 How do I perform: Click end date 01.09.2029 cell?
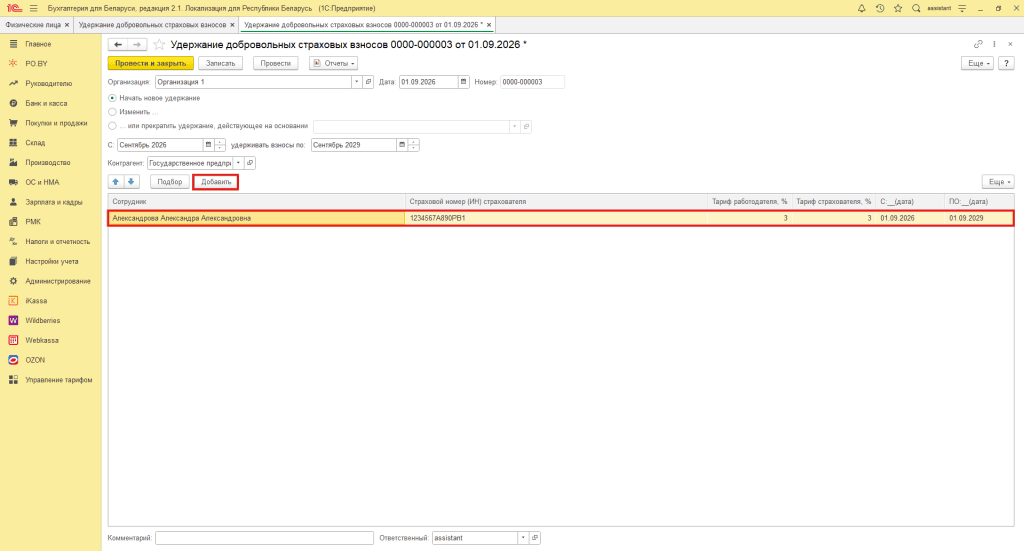point(979,219)
